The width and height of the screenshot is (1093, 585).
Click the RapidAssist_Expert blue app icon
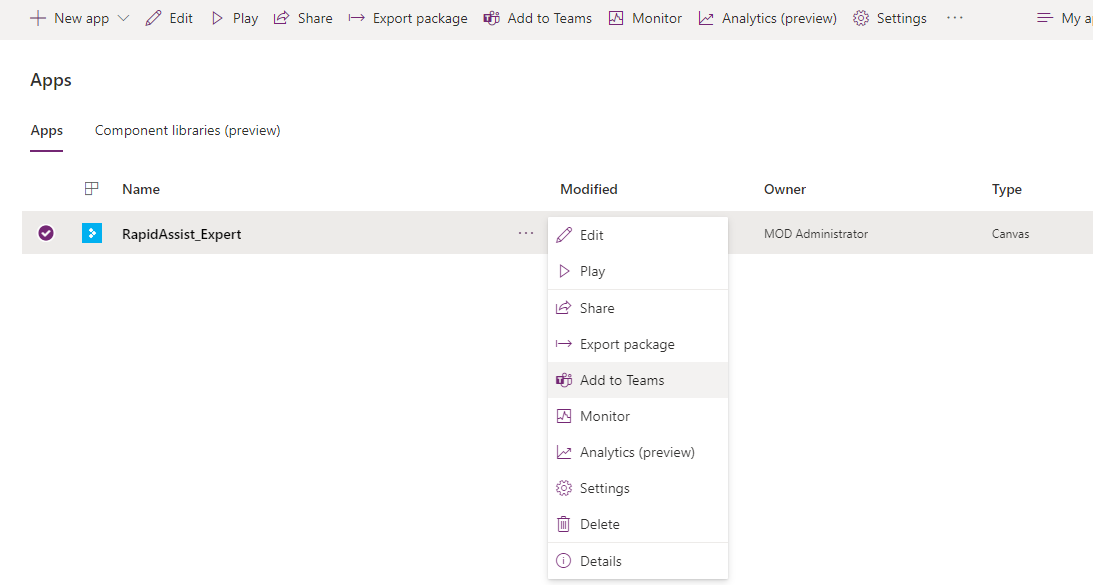[92, 233]
